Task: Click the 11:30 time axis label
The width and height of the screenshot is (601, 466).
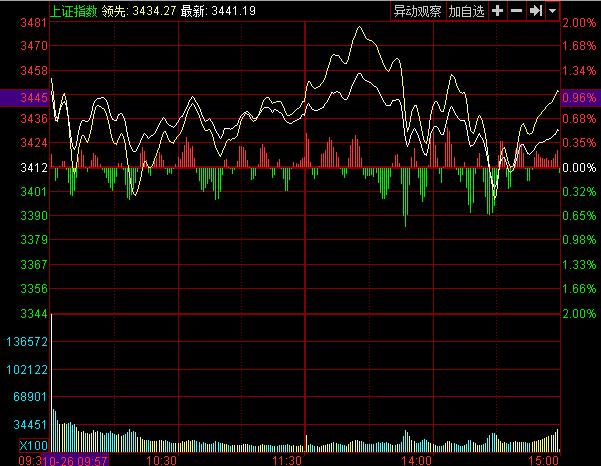Action: click(288, 460)
